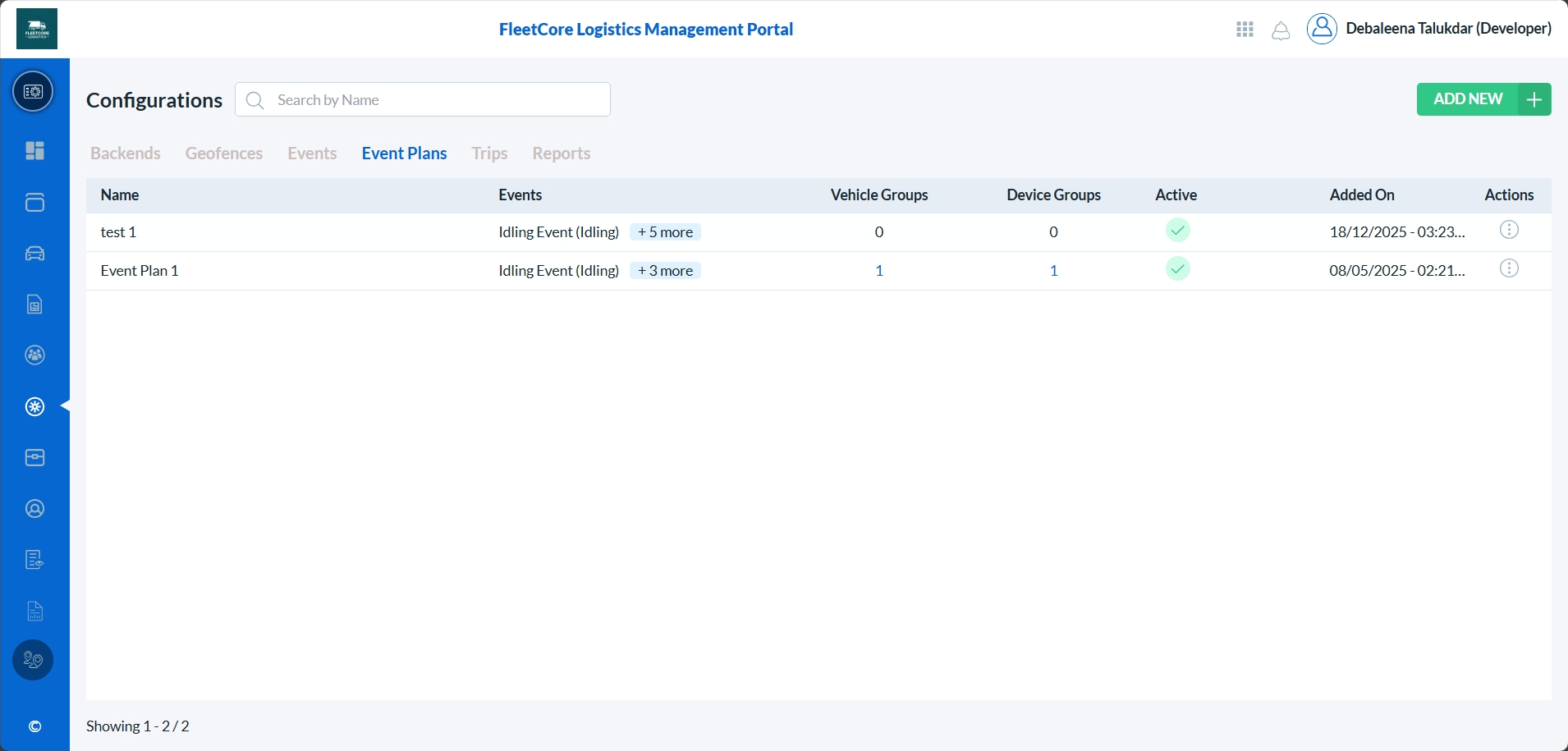
Task: Click the map location pins sidebar button
Action: (x=33, y=660)
